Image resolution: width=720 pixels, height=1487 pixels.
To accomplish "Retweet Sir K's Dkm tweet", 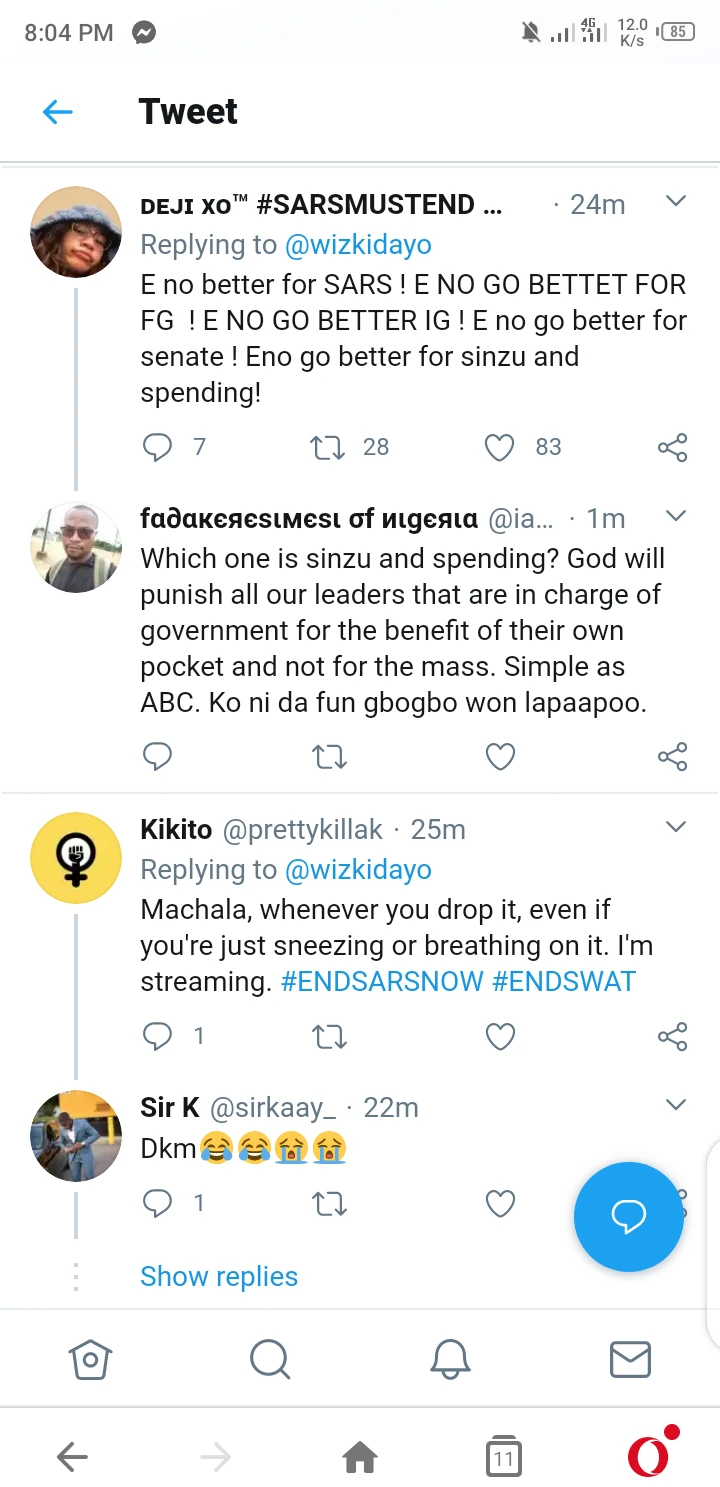I will point(329,1204).
